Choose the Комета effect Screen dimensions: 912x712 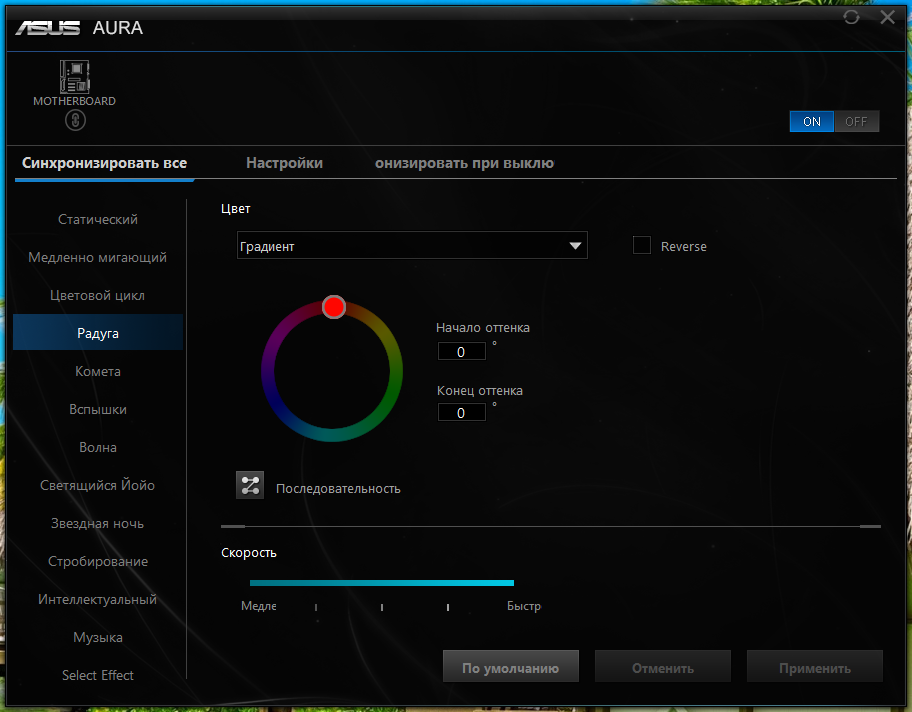pos(98,371)
